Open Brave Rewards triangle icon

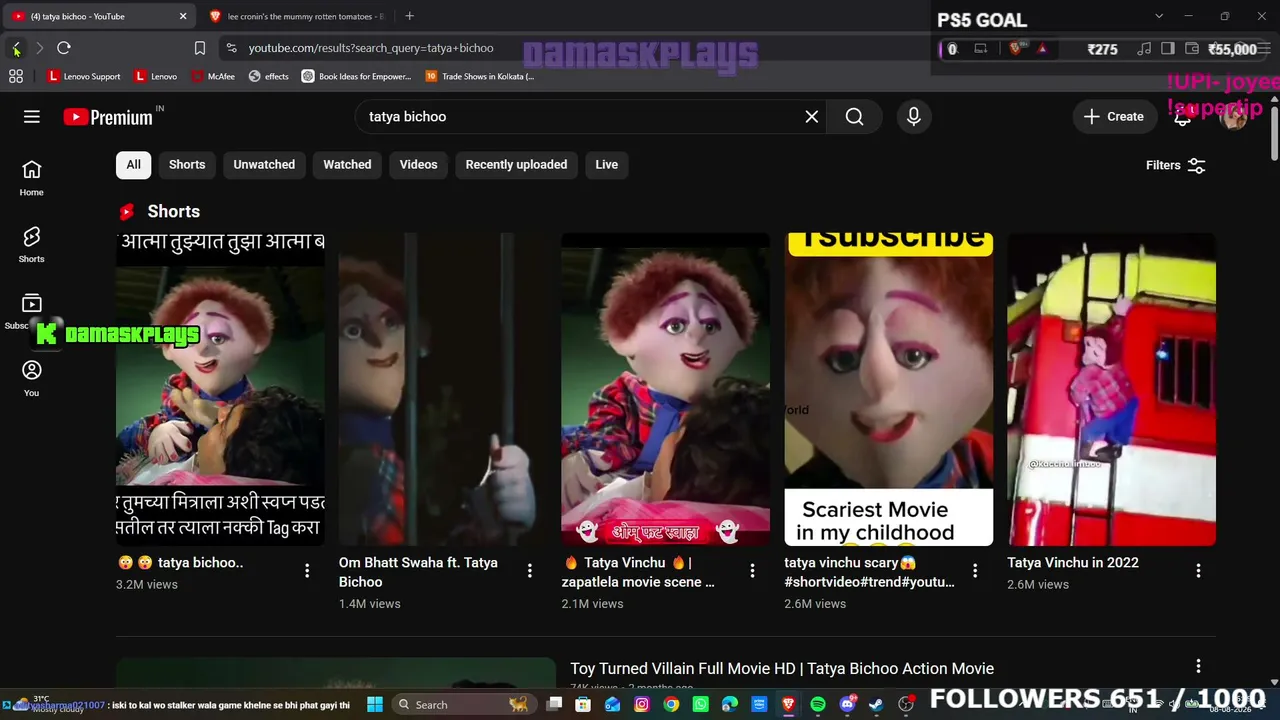(1042, 48)
